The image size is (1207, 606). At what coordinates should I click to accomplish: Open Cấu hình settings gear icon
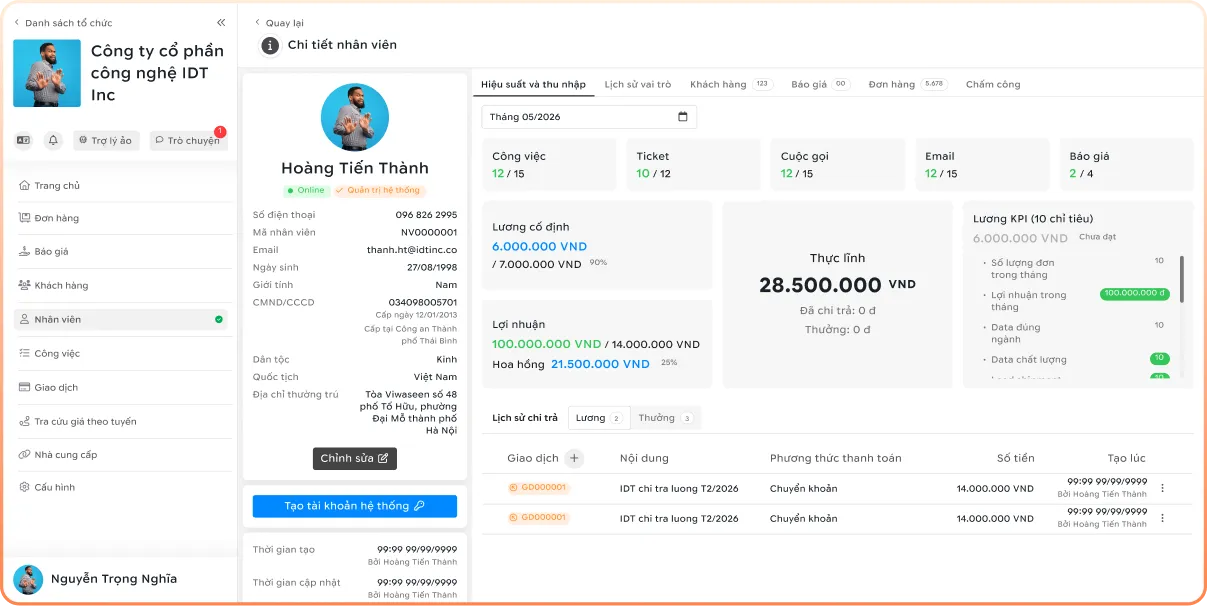point(24,488)
